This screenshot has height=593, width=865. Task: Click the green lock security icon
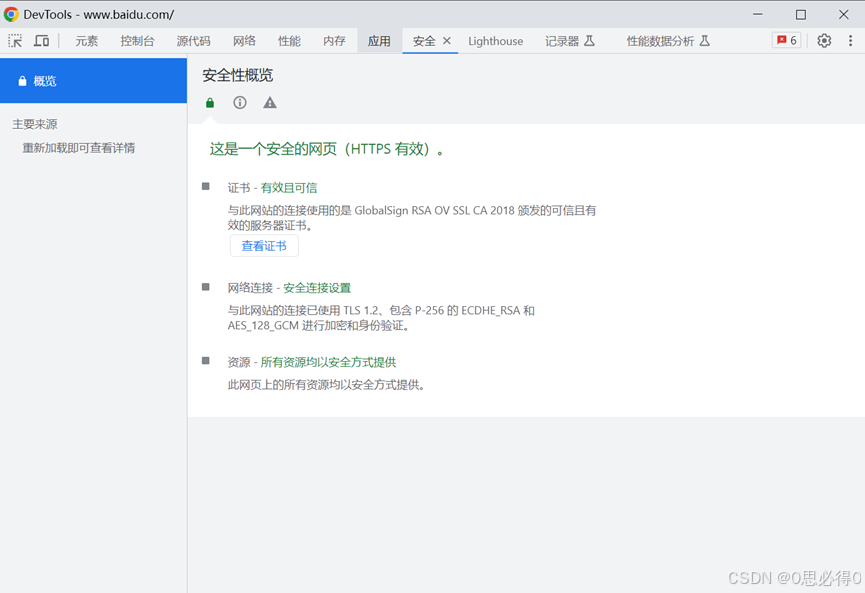pyautogui.click(x=210, y=103)
